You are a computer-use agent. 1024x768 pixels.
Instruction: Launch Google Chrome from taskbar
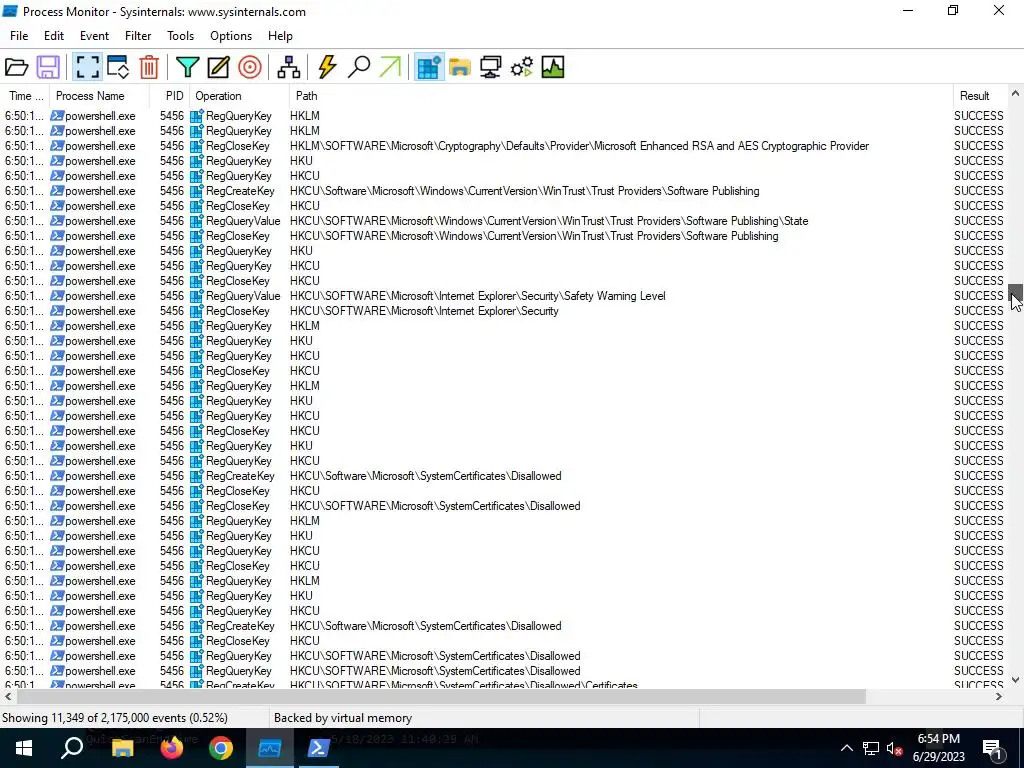221,748
